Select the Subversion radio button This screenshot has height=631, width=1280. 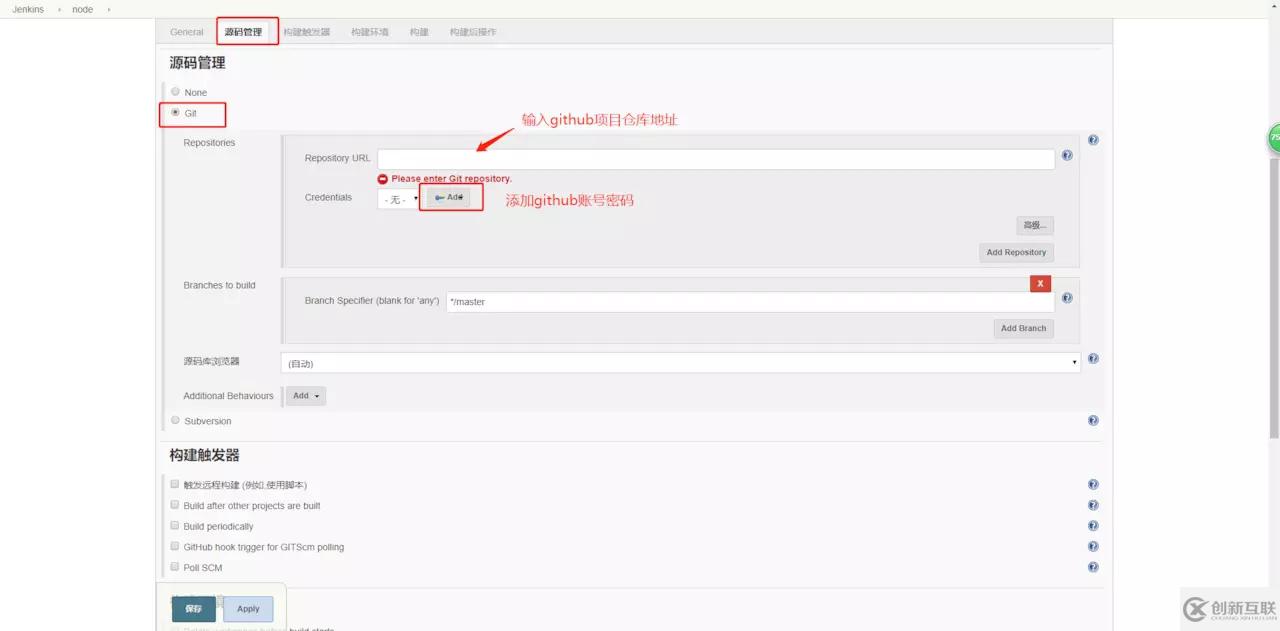pos(175,420)
